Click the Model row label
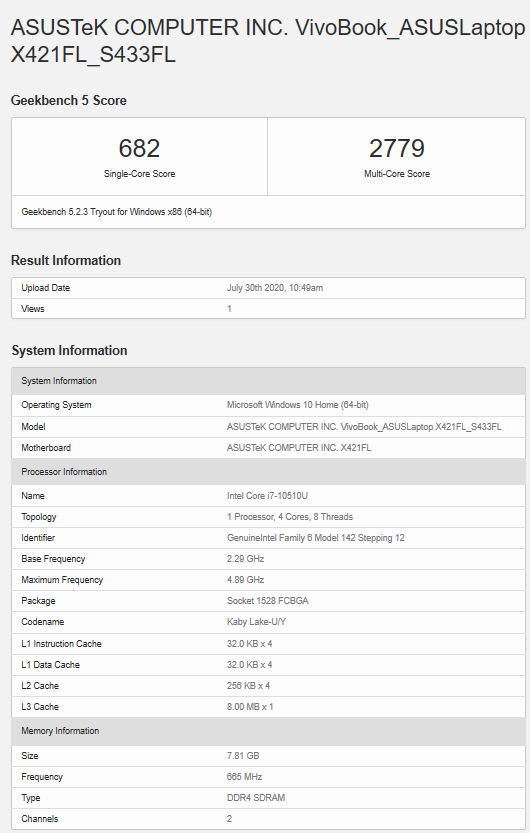This screenshot has height=833, width=530. (33, 427)
